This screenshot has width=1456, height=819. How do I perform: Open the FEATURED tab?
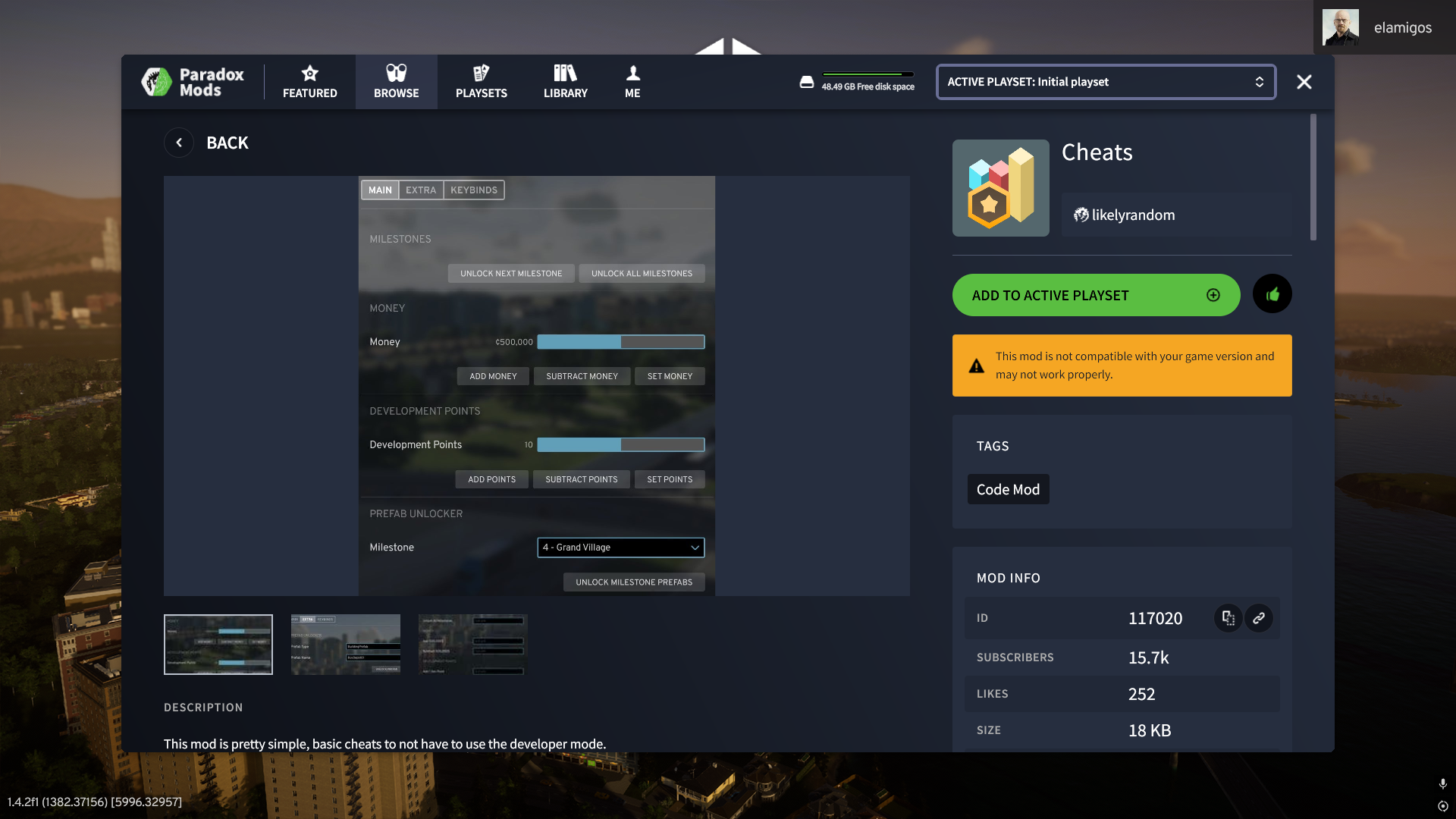309,82
